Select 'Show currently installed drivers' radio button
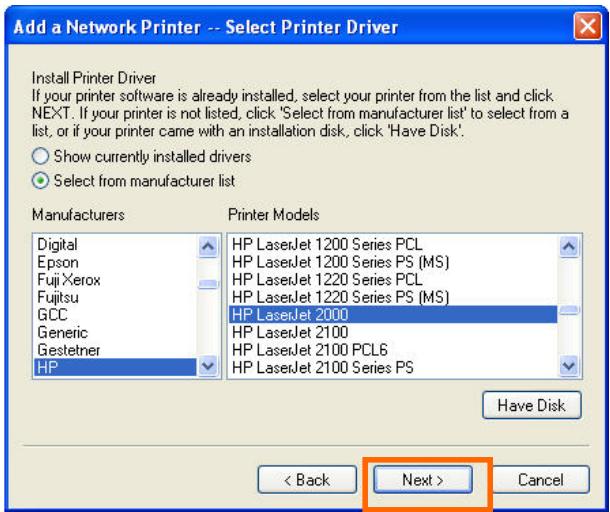This screenshot has width=610, height=512. point(40,156)
